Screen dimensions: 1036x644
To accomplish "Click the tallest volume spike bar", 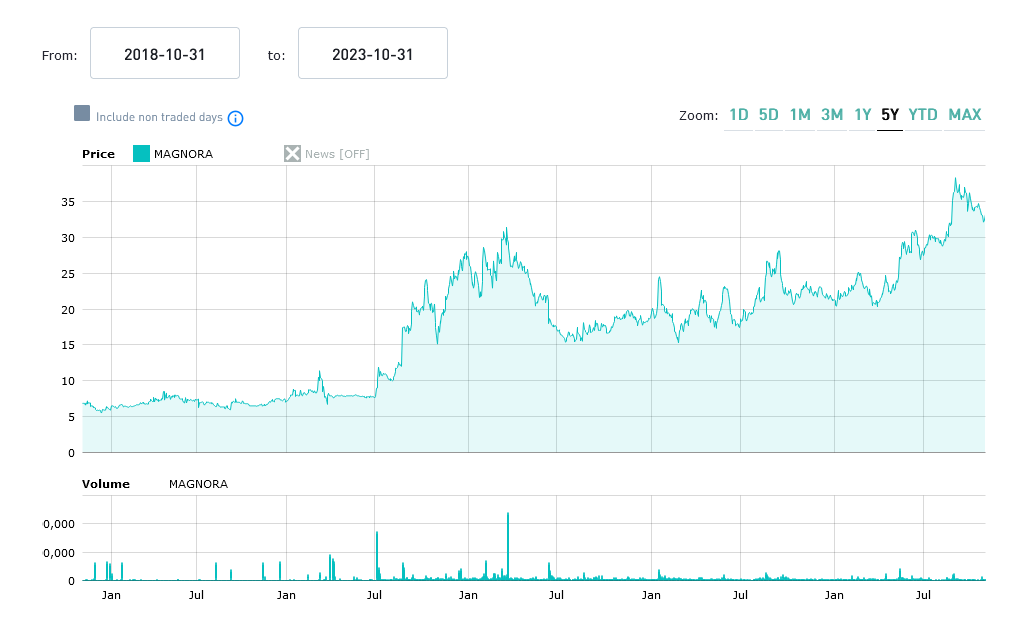I will (x=508, y=547).
